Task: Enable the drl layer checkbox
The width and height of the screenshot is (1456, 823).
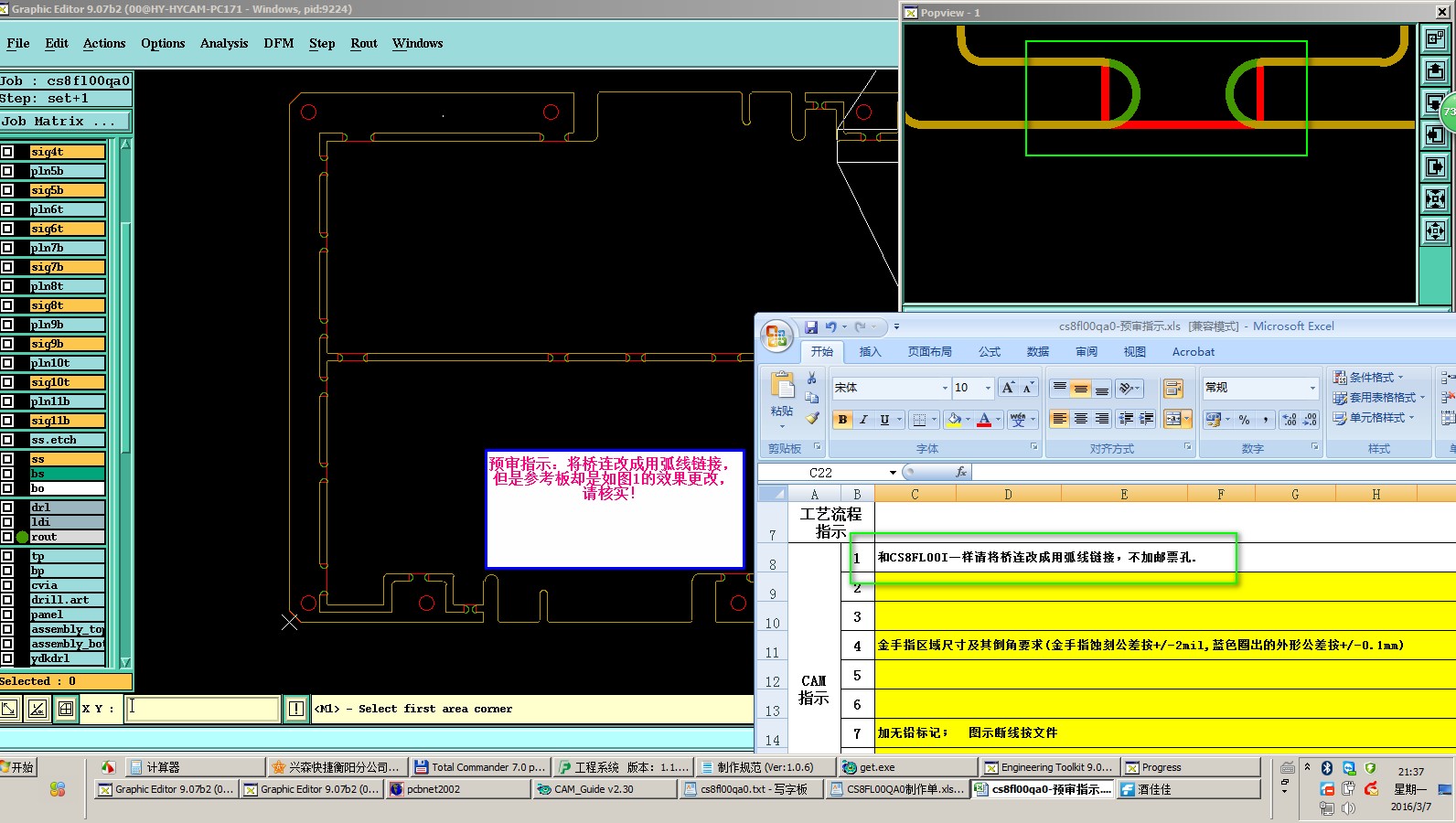Action: point(7,508)
